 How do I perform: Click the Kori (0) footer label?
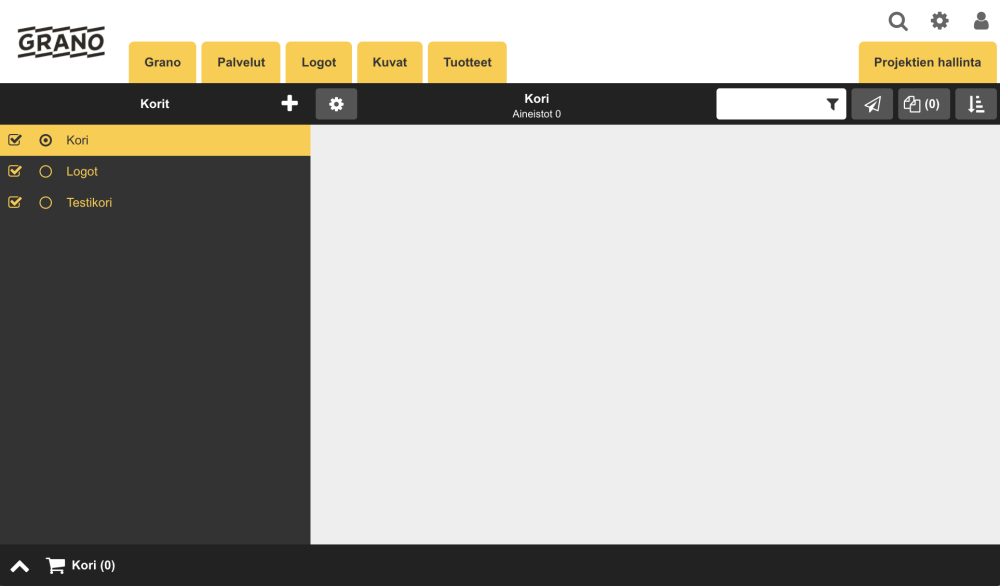click(93, 565)
